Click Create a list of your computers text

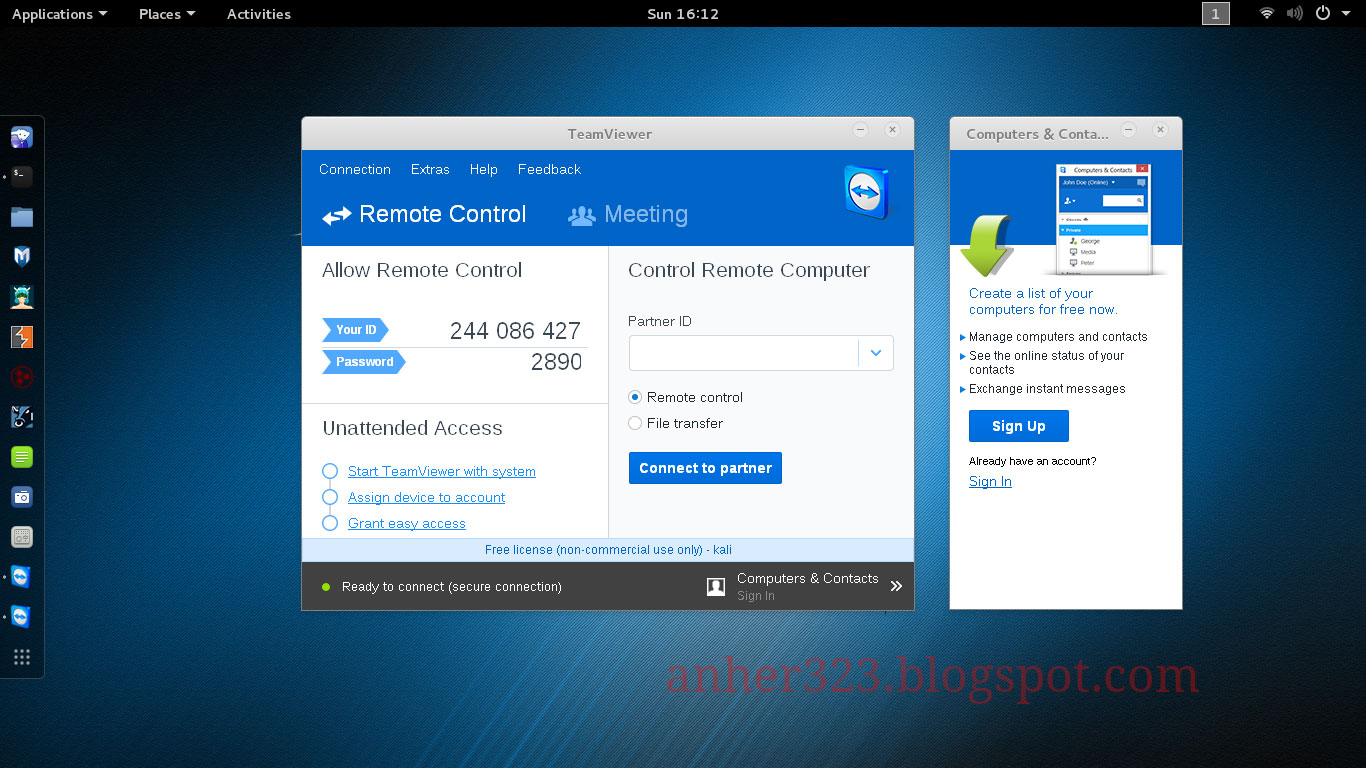[1043, 301]
